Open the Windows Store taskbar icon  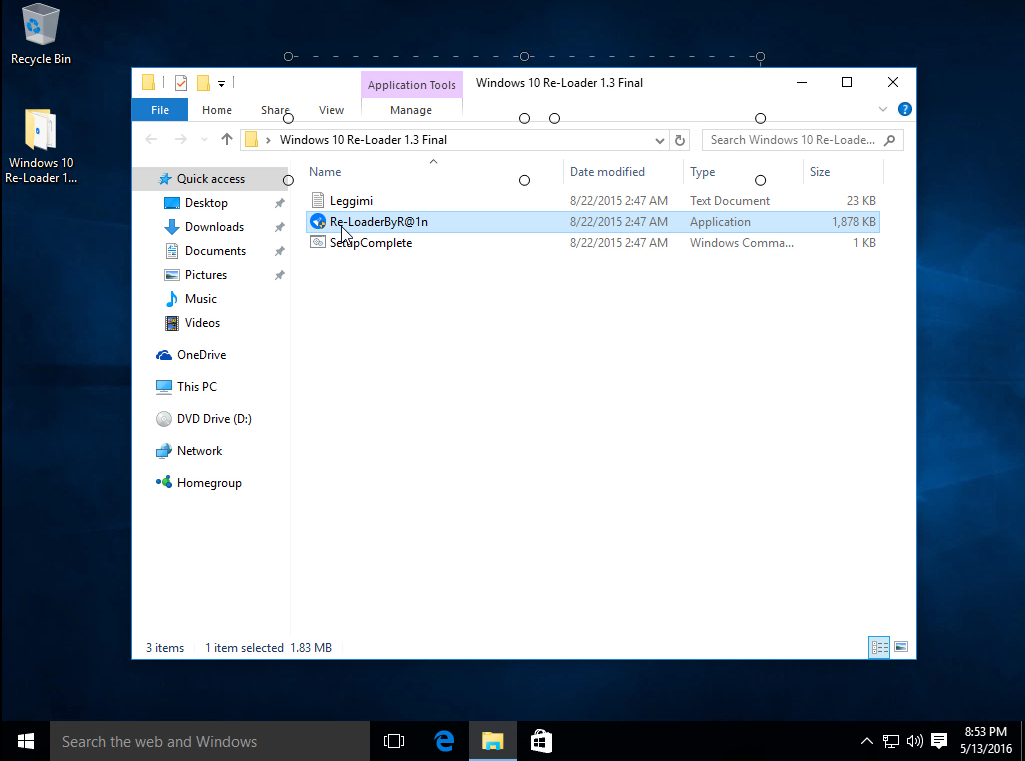coord(541,741)
